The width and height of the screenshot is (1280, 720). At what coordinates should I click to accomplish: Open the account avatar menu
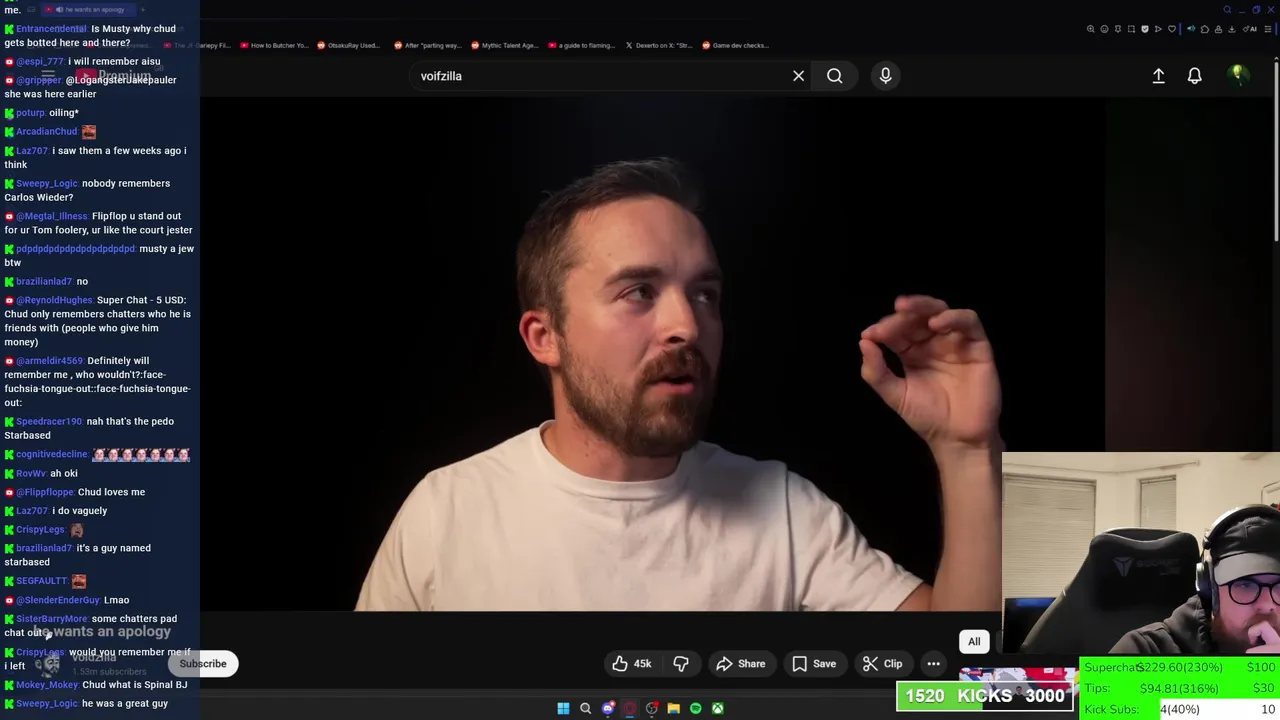tap(1237, 75)
